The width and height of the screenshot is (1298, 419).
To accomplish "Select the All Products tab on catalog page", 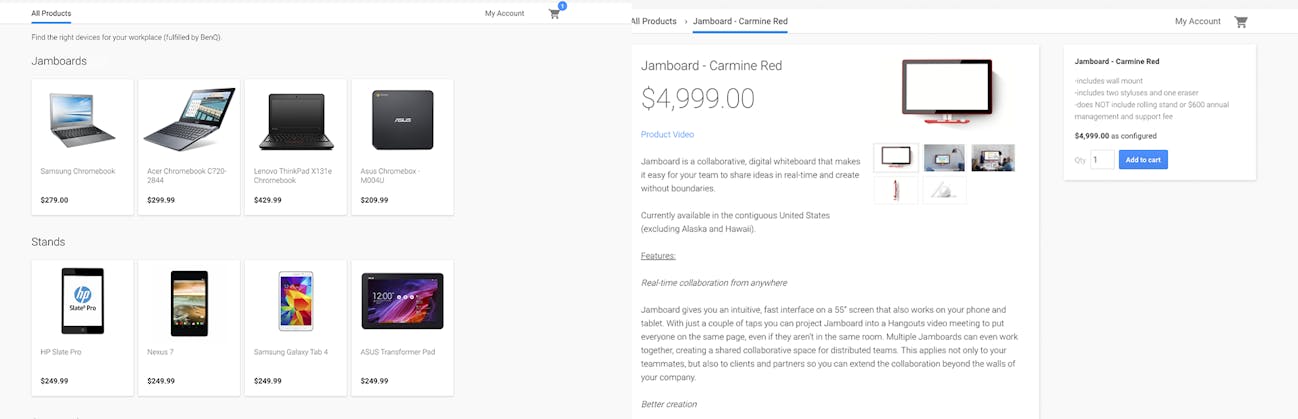I will click(x=51, y=14).
